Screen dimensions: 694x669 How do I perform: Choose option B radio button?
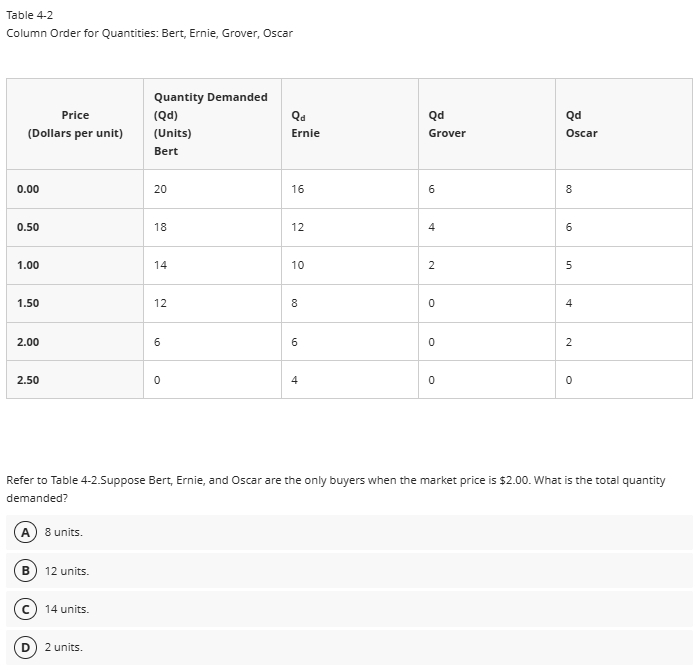coord(22,571)
